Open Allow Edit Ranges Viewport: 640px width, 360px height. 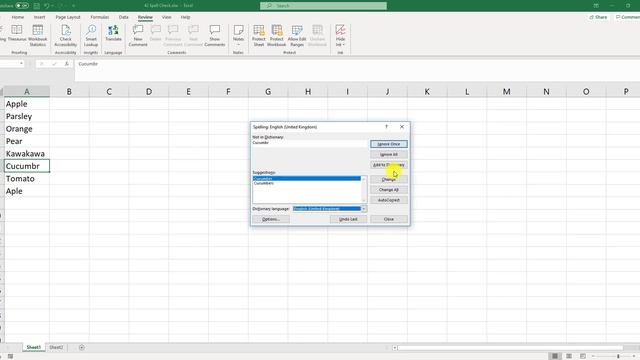pyautogui.click(x=297, y=35)
